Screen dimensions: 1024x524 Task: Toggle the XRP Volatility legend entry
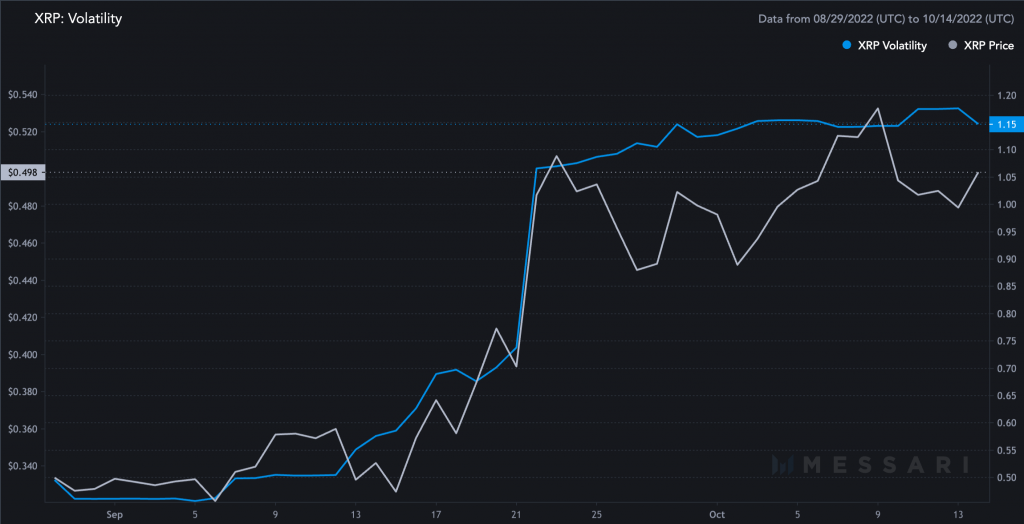coord(884,46)
